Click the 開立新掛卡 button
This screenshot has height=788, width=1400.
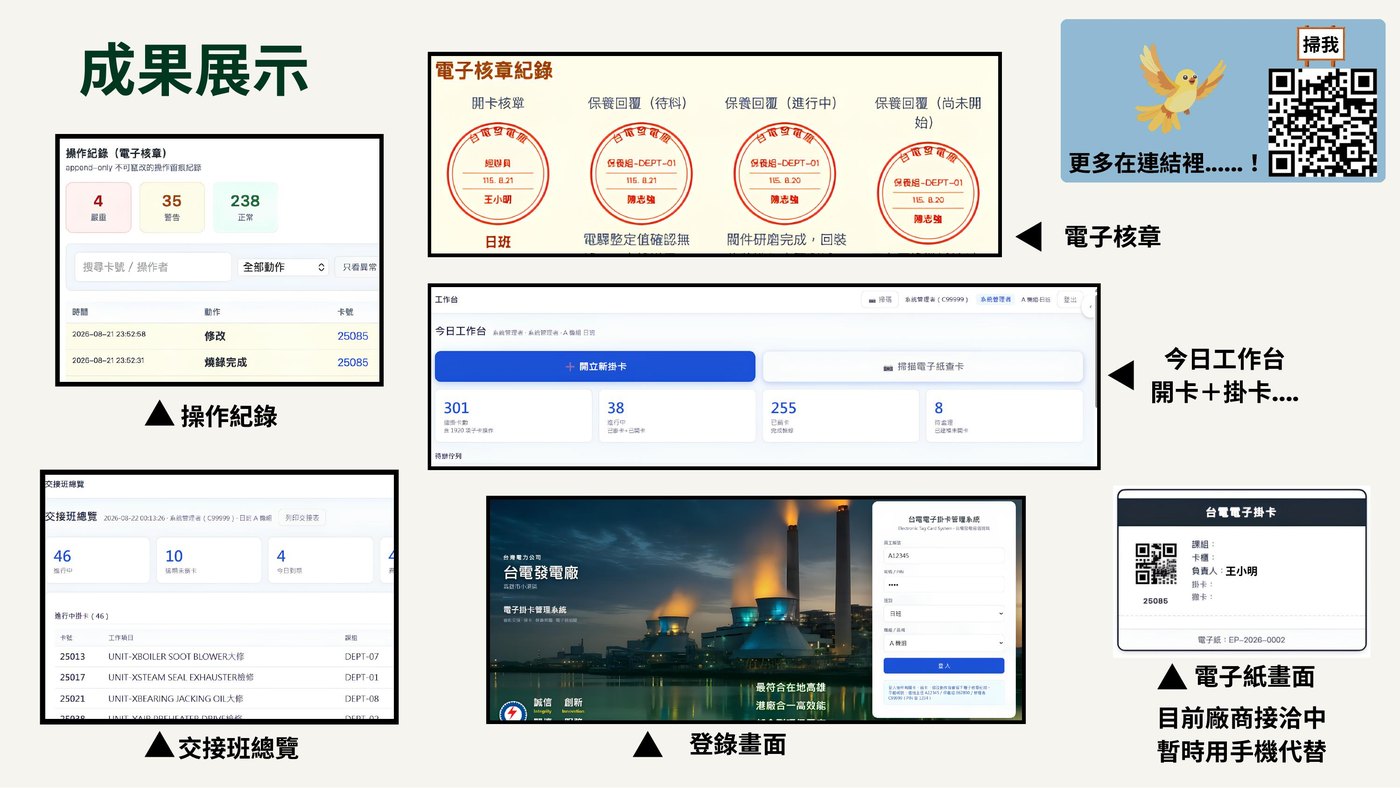[x=595, y=366]
